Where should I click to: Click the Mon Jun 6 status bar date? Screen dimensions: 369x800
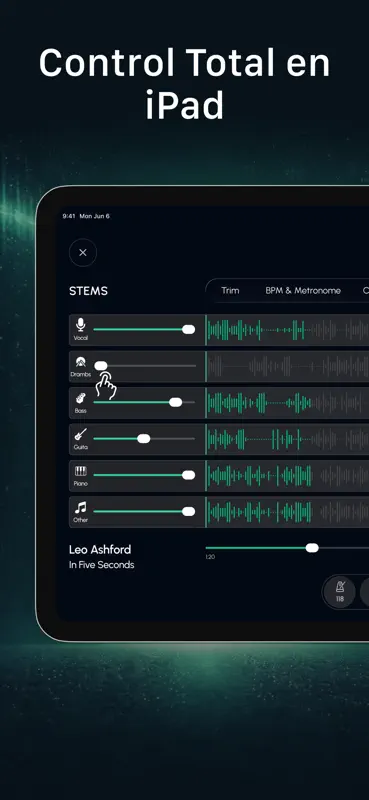click(94, 216)
